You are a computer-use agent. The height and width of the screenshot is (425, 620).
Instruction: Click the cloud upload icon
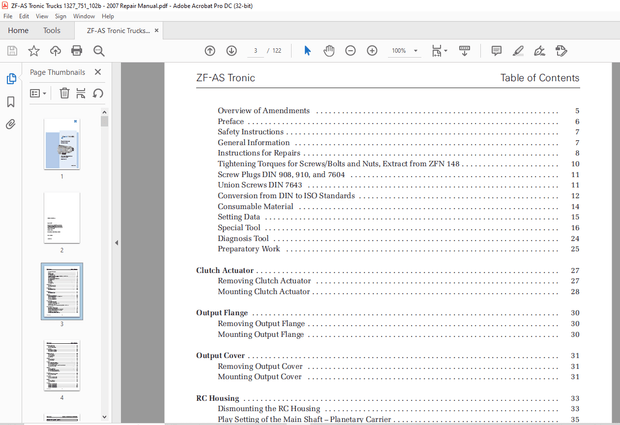[55, 51]
